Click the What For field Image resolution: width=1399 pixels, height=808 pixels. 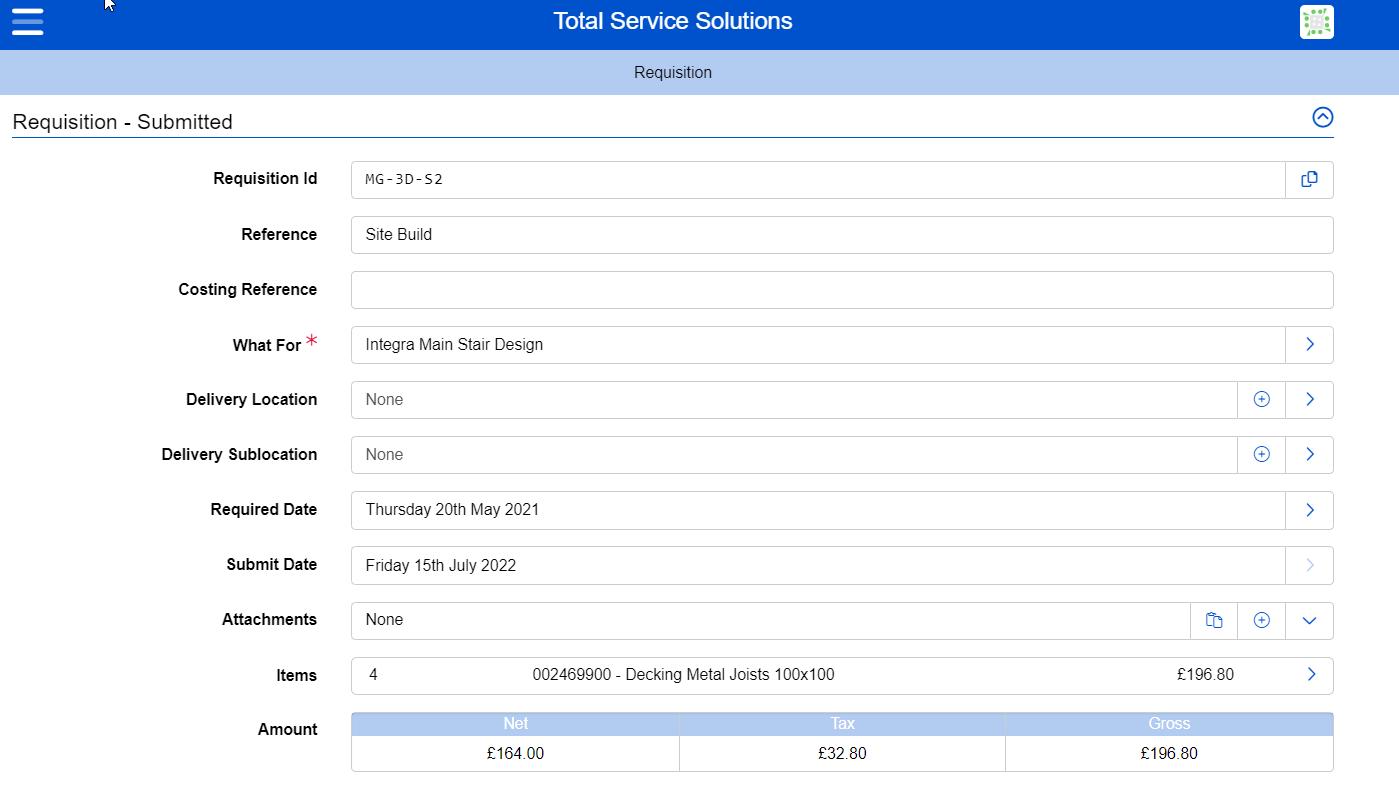pos(818,345)
